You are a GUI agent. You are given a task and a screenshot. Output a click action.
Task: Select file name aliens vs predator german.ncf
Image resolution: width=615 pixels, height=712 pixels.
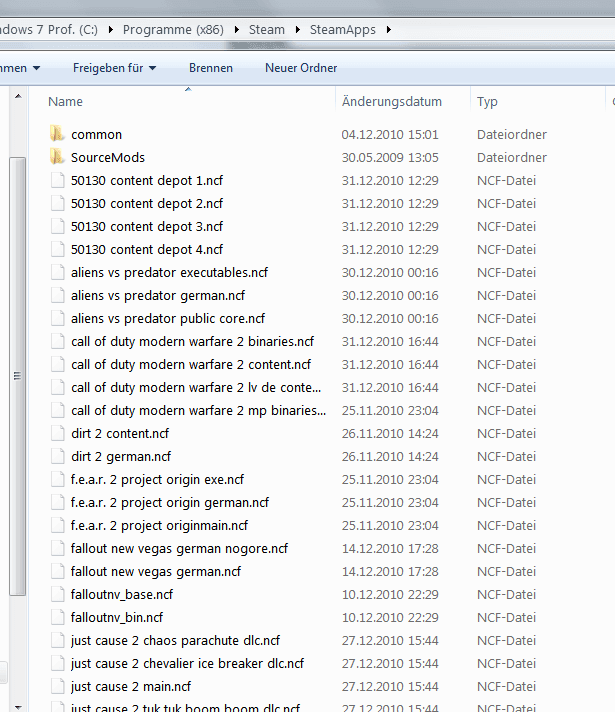coord(158,296)
